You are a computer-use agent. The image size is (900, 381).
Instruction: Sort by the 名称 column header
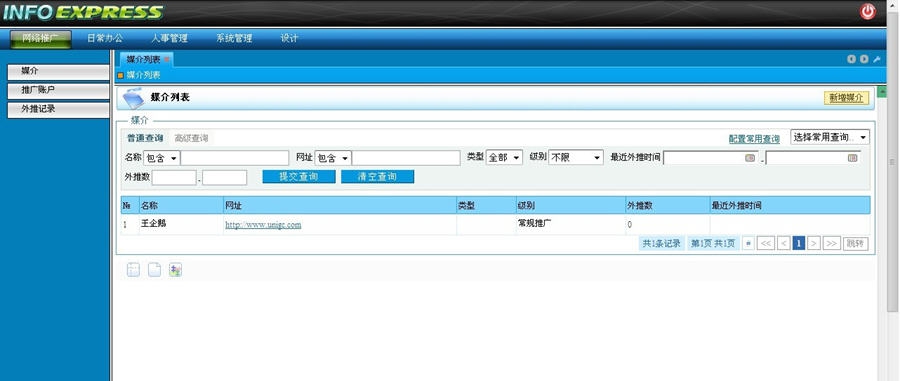(x=181, y=205)
